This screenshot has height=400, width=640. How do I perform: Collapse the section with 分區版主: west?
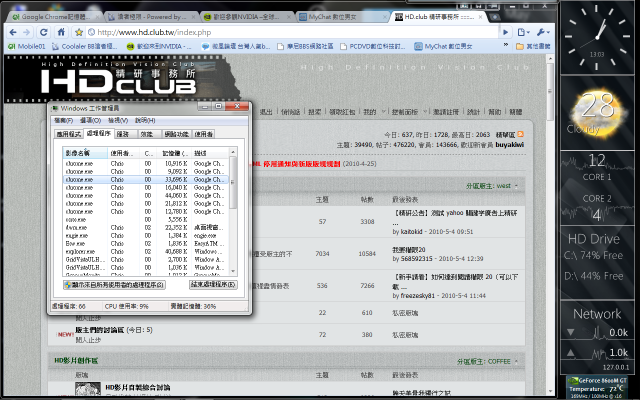click(x=516, y=186)
